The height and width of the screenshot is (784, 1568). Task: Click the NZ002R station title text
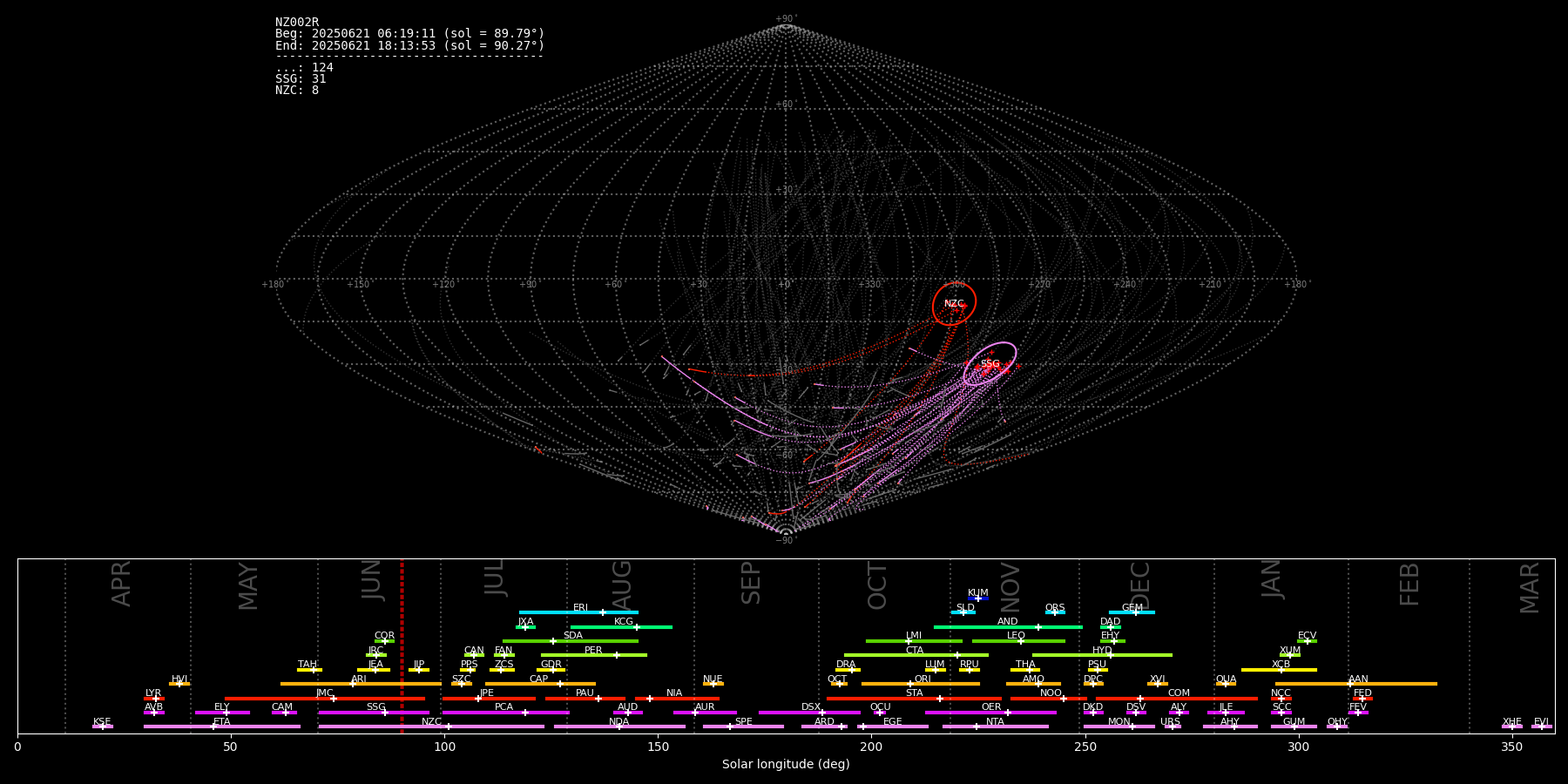297,23
